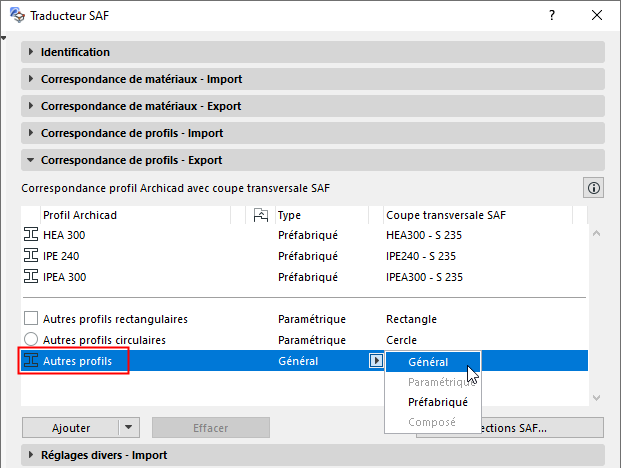Click the IPEA300 - S 235 cell
The height and width of the screenshot is (468, 621).
click(424, 277)
